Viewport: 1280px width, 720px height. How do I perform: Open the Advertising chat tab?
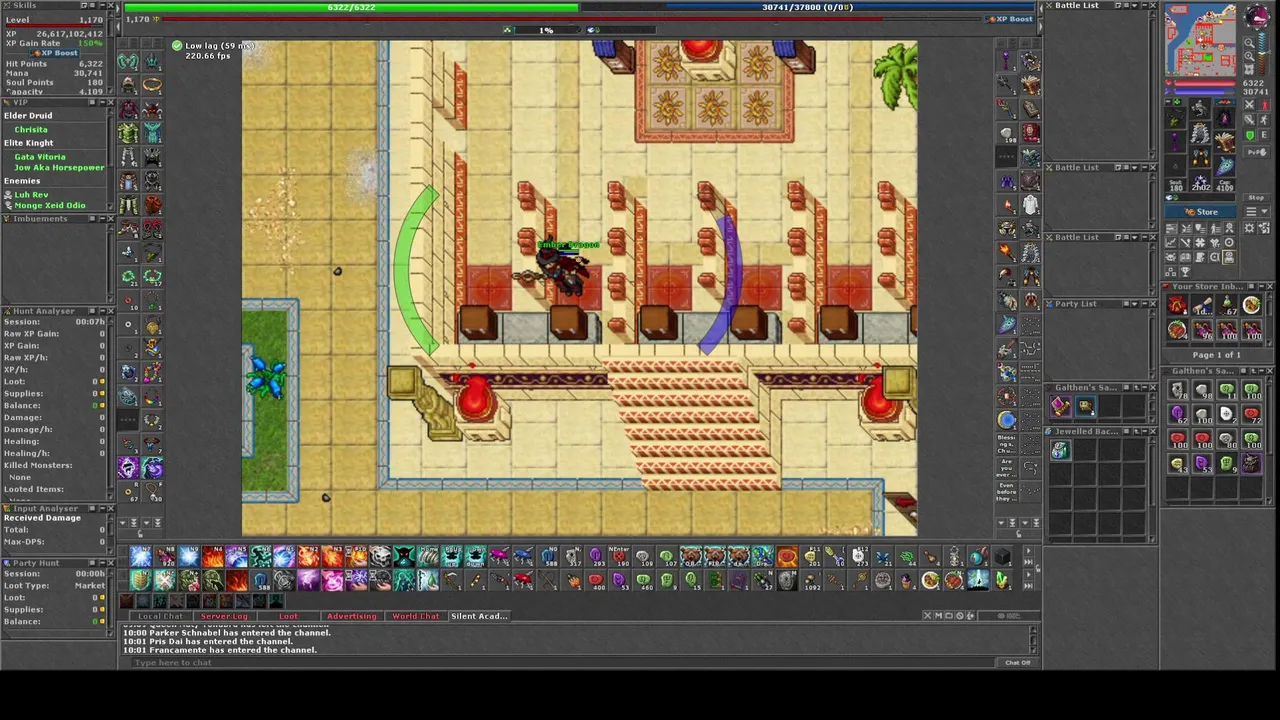[x=352, y=616]
